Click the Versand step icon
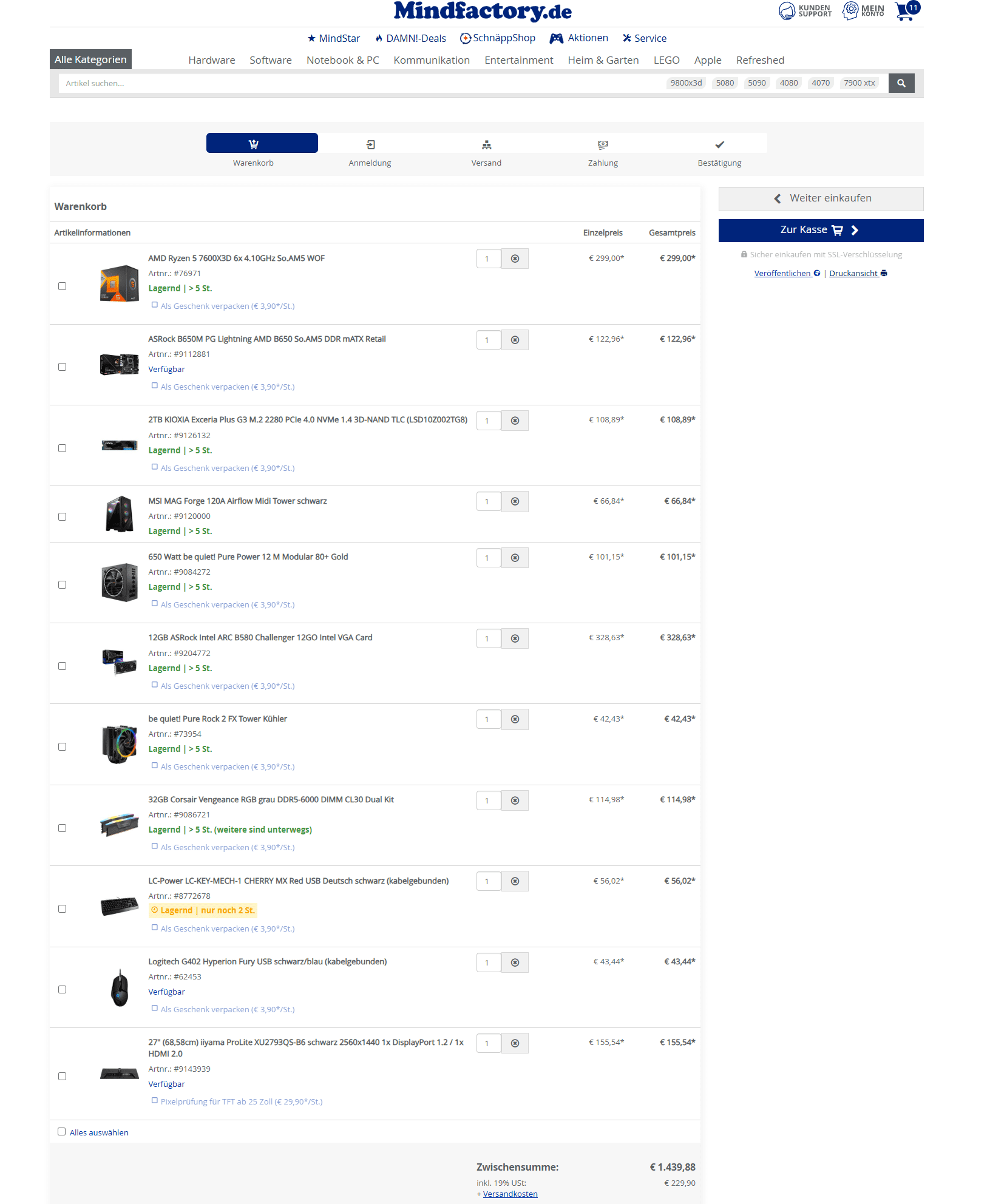The width and height of the screenshot is (1007, 1204). pyautogui.click(x=487, y=144)
